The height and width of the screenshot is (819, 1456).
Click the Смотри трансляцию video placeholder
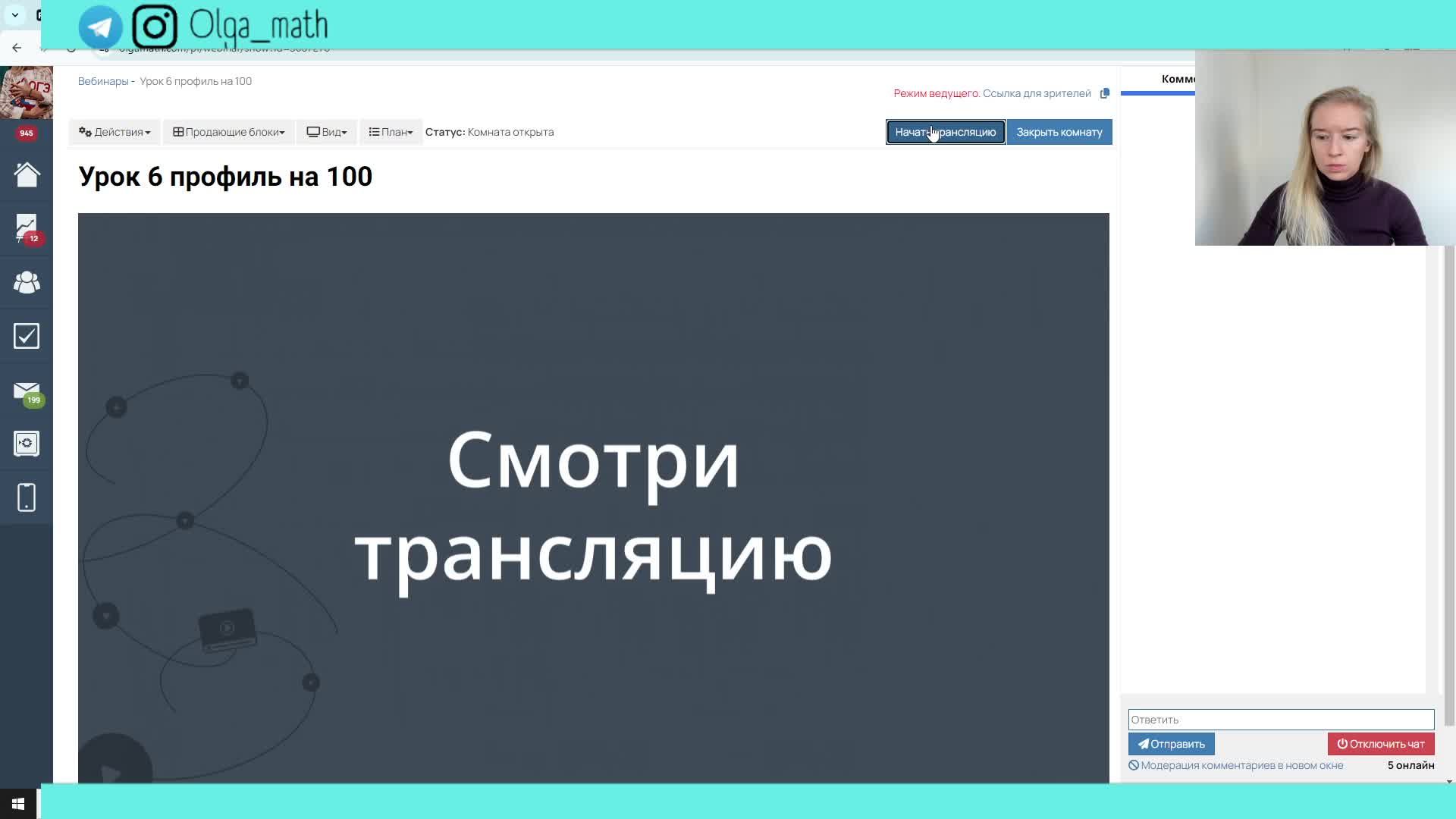pos(593,497)
